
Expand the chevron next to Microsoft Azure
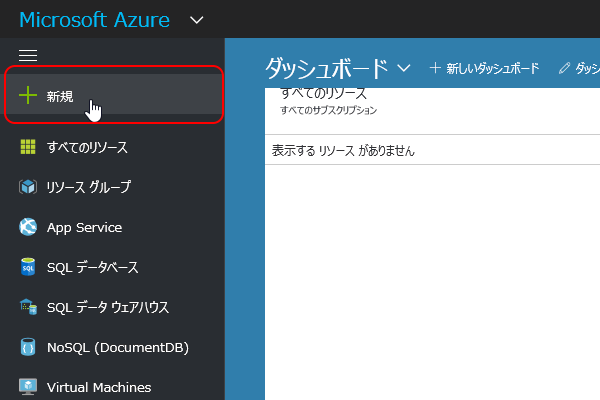[x=196, y=20]
